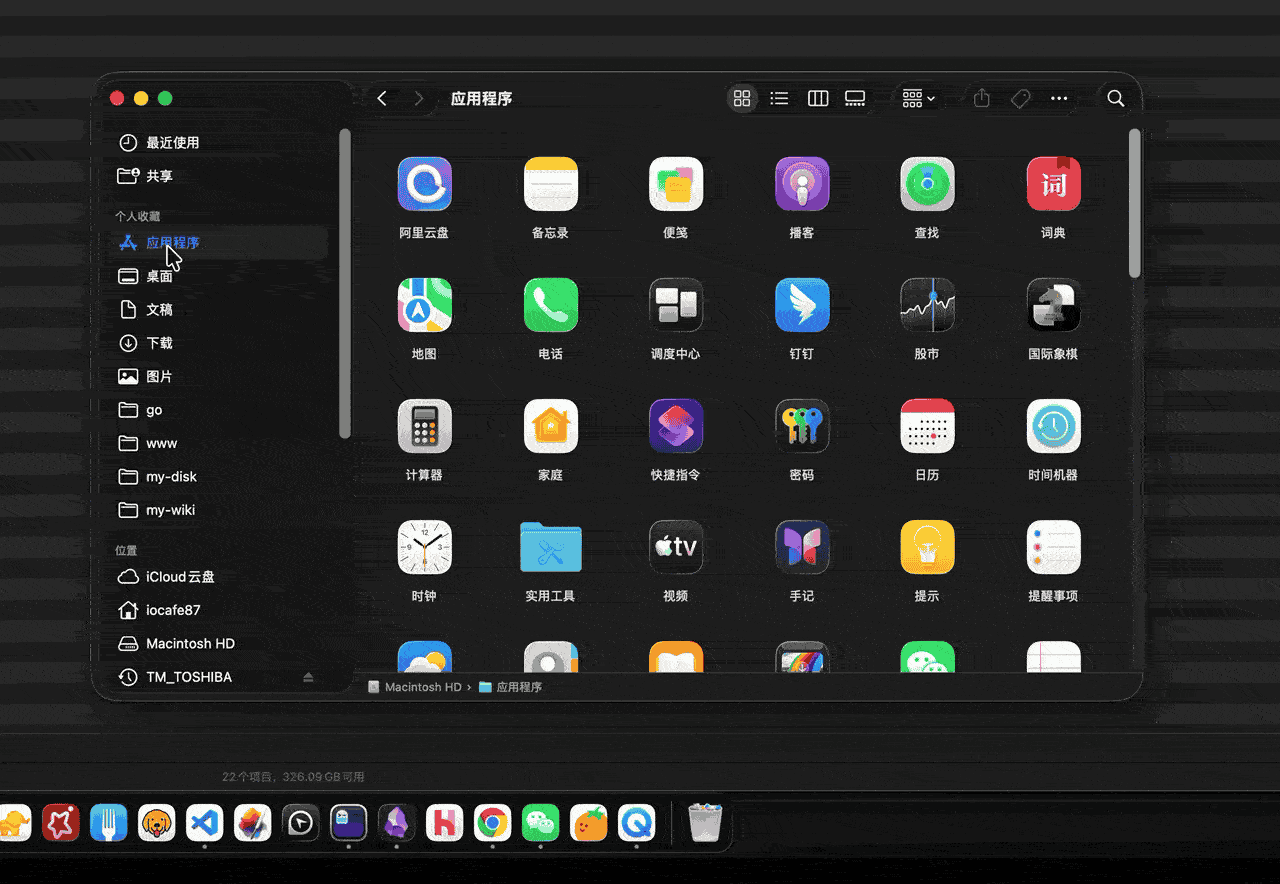Switch to gallery view
1280x884 pixels.
855,98
